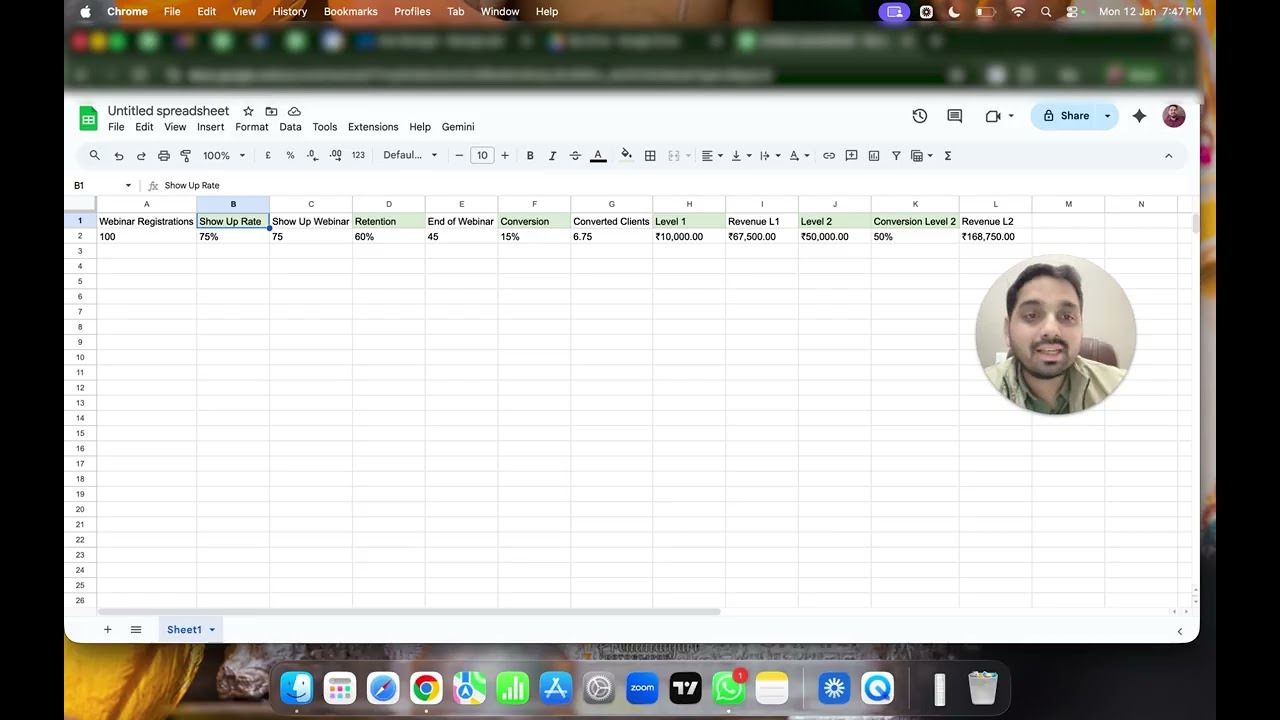The image size is (1280, 720).
Task: Open the Sheet1 tab options arrow
Action: tap(212, 630)
